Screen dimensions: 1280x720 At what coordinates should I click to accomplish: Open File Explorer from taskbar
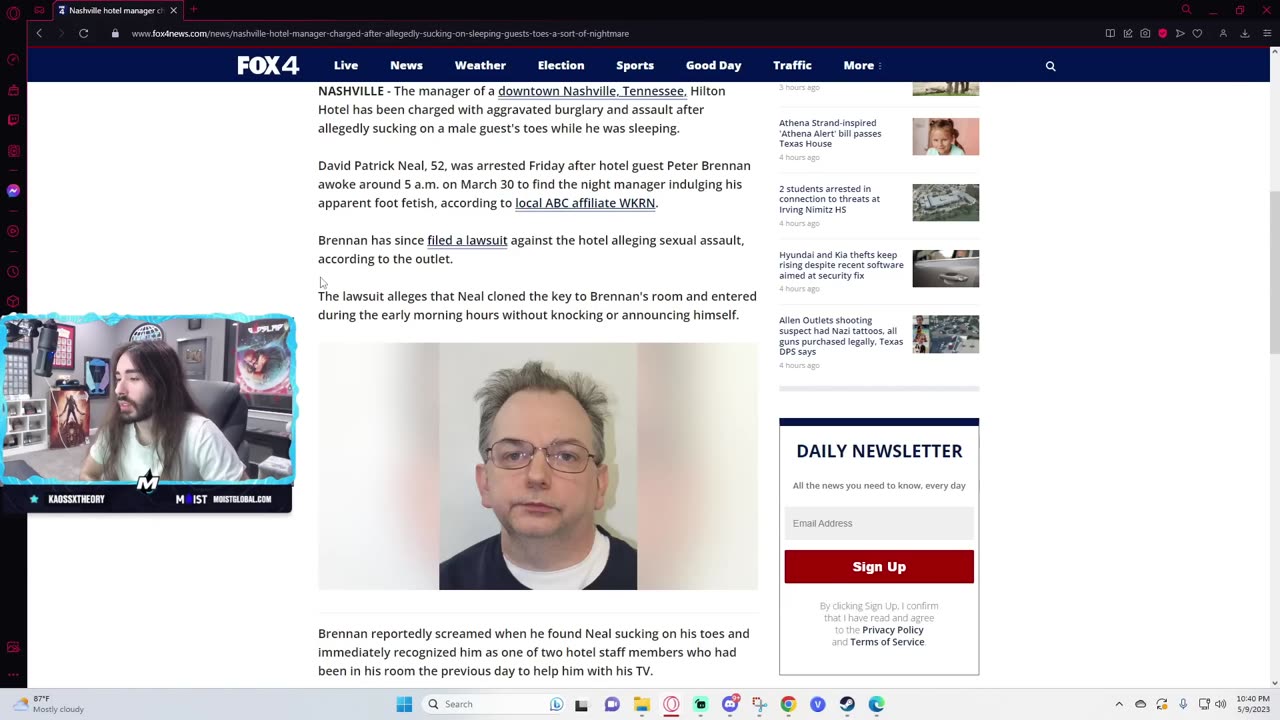(x=641, y=704)
